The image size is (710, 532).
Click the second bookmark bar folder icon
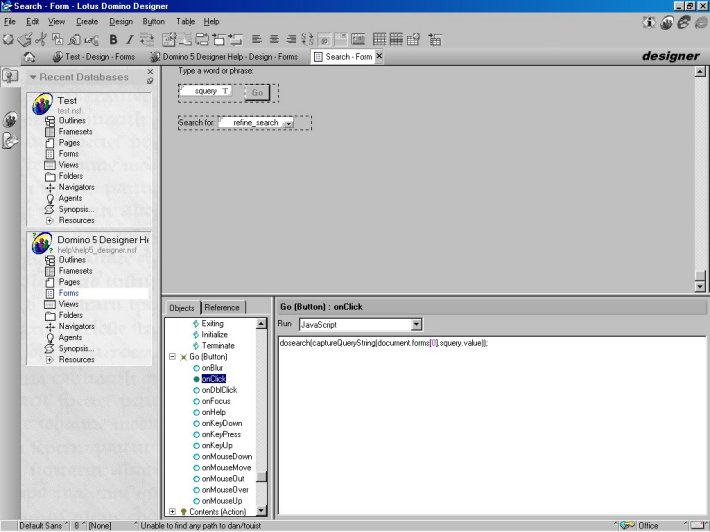click(x=10, y=120)
